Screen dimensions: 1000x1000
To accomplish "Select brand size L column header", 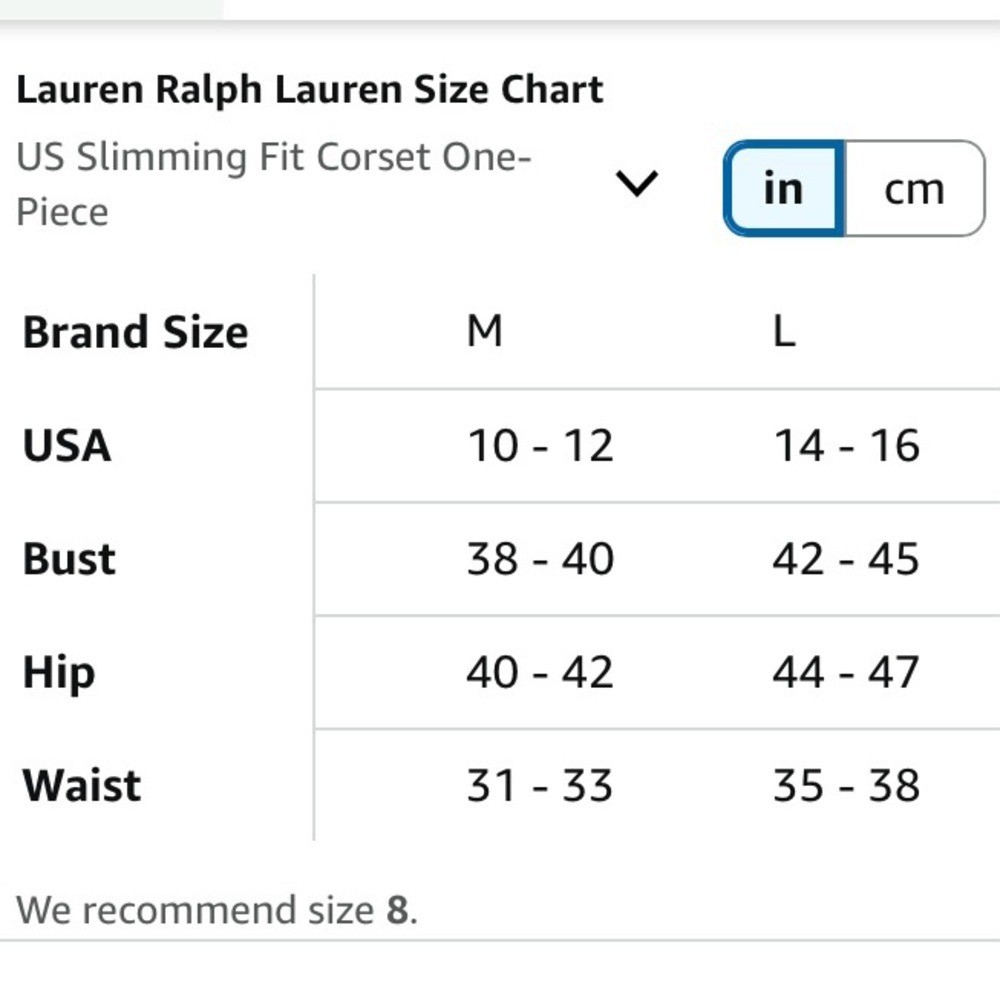I will [784, 332].
